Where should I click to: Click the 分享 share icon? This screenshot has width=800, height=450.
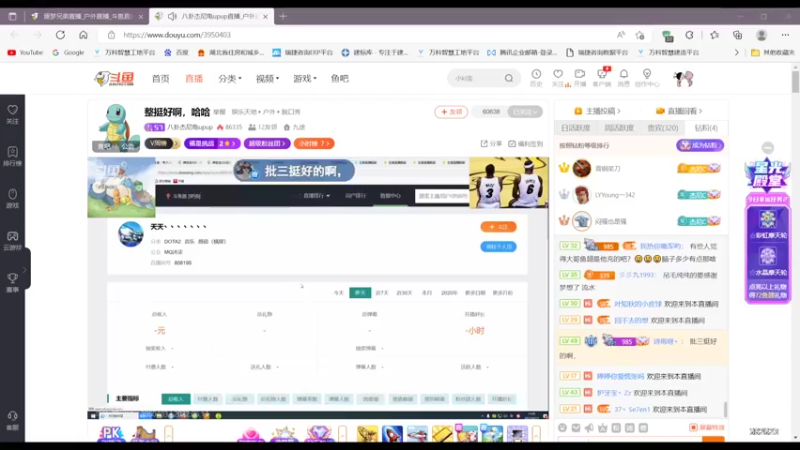pyautogui.click(x=491, y=144)
